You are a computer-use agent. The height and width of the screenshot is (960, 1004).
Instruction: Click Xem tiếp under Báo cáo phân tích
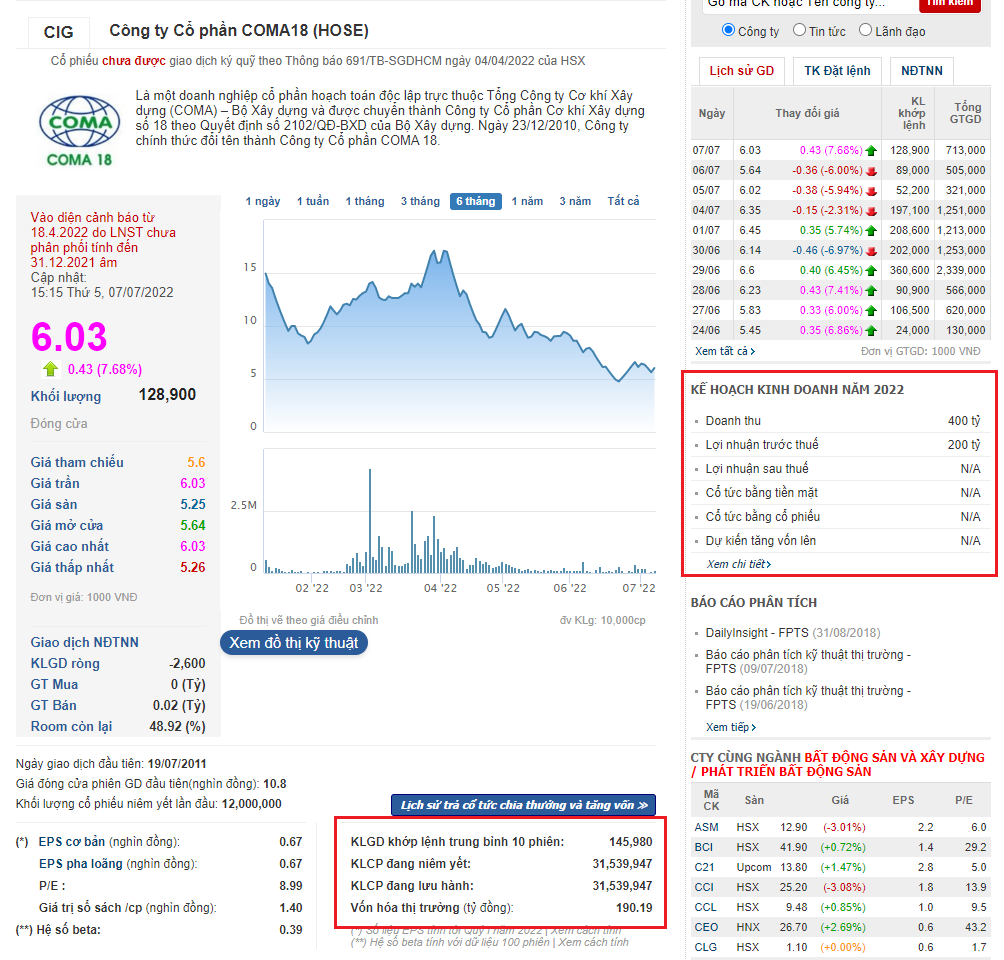pyautogui.click(x=731, y=728)
